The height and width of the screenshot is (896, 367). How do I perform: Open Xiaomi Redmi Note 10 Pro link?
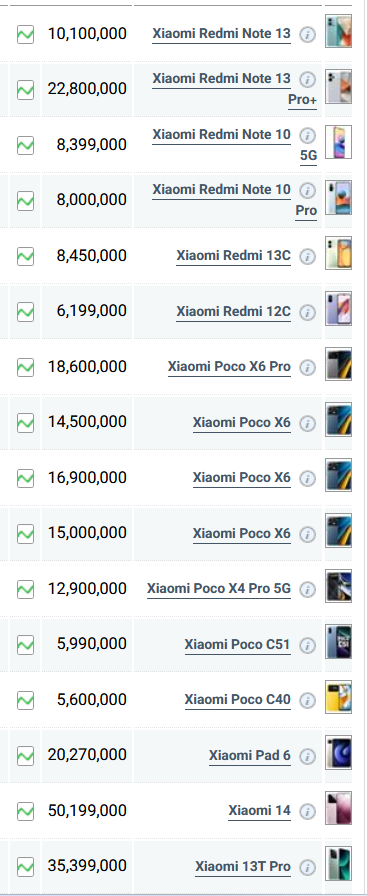(x=234, y=200)
